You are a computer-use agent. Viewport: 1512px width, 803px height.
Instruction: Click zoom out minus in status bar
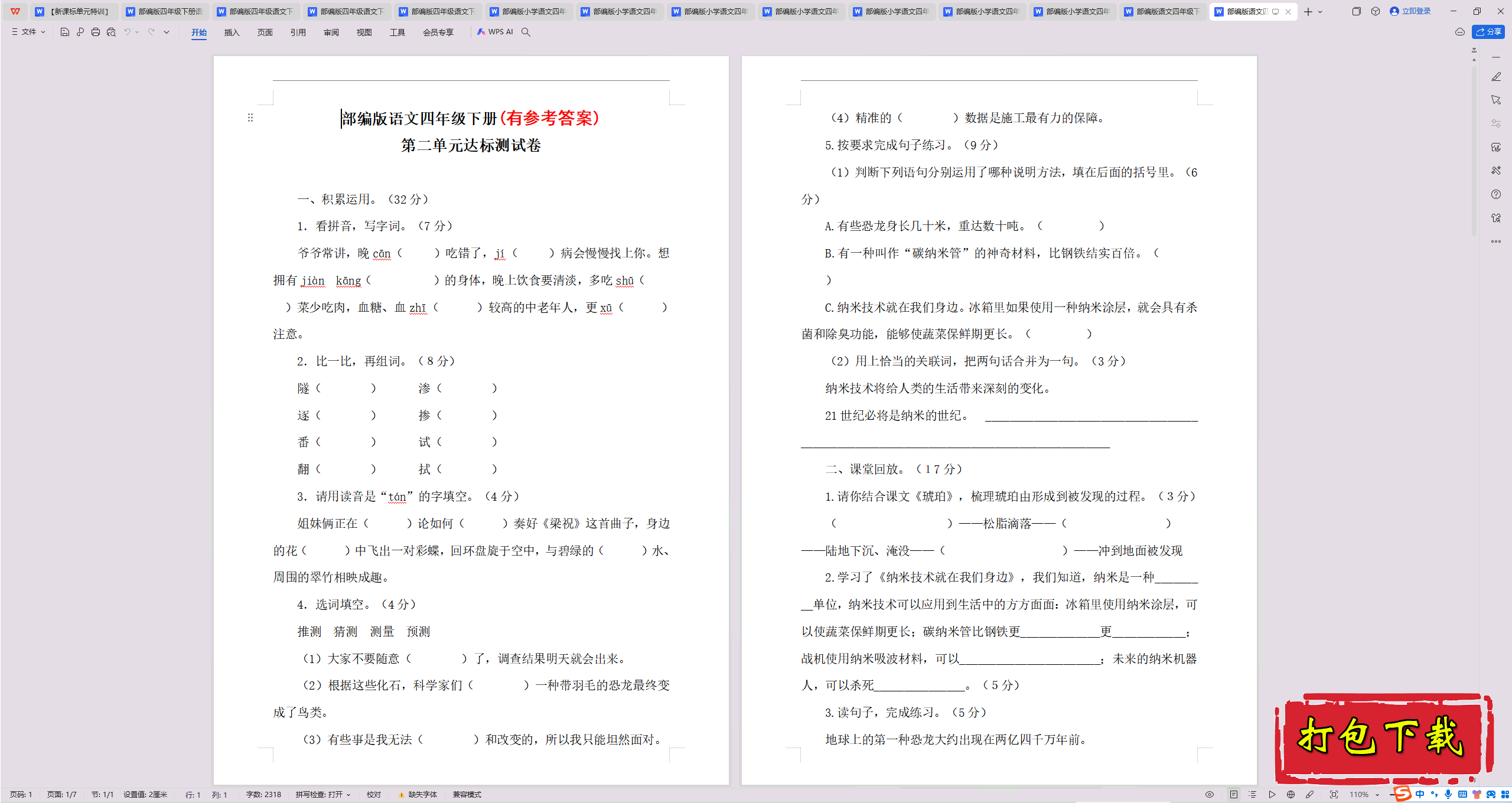click(x=1393, y=795)
